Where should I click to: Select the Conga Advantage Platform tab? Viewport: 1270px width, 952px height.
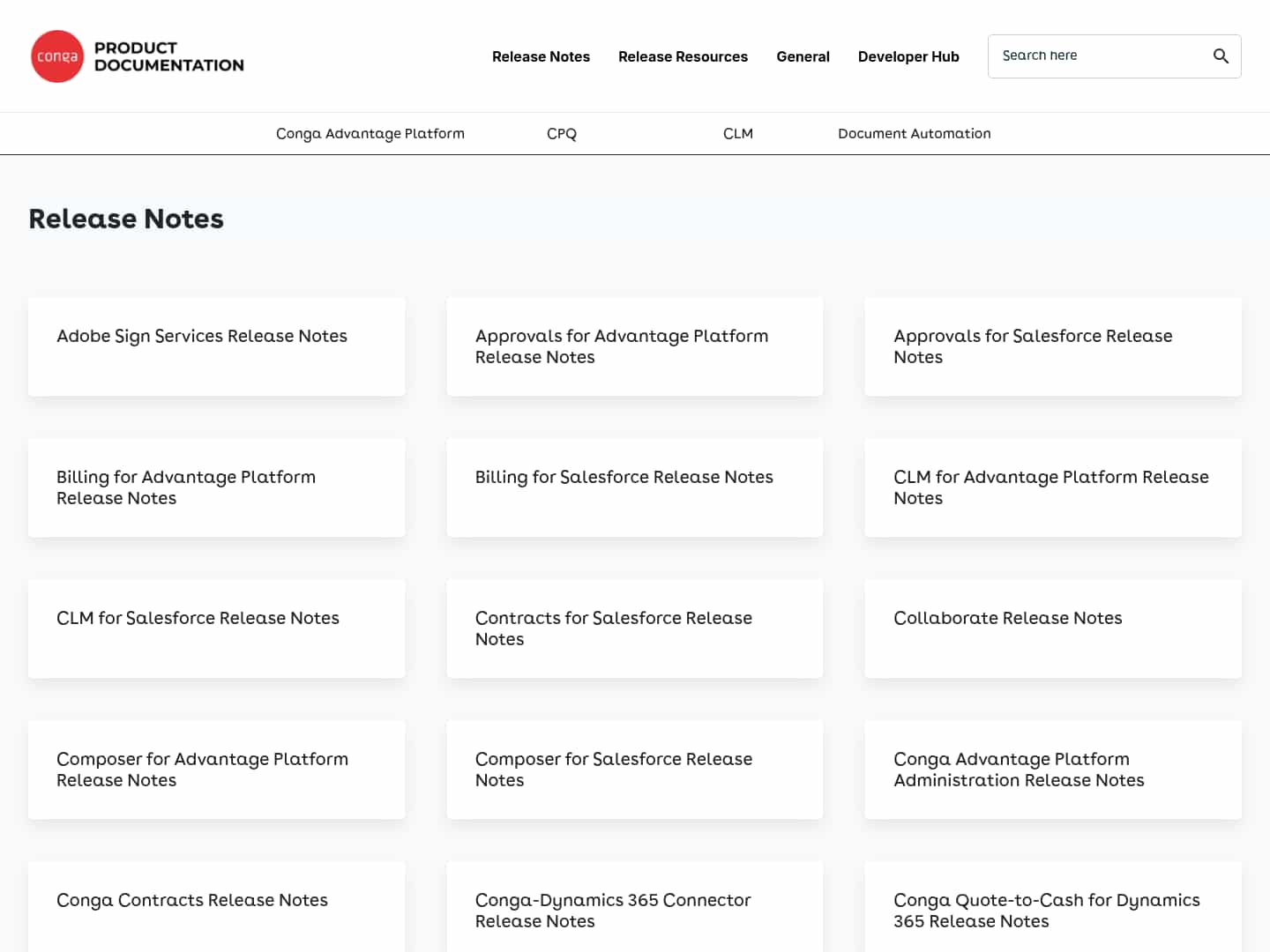tap(370, 133)
